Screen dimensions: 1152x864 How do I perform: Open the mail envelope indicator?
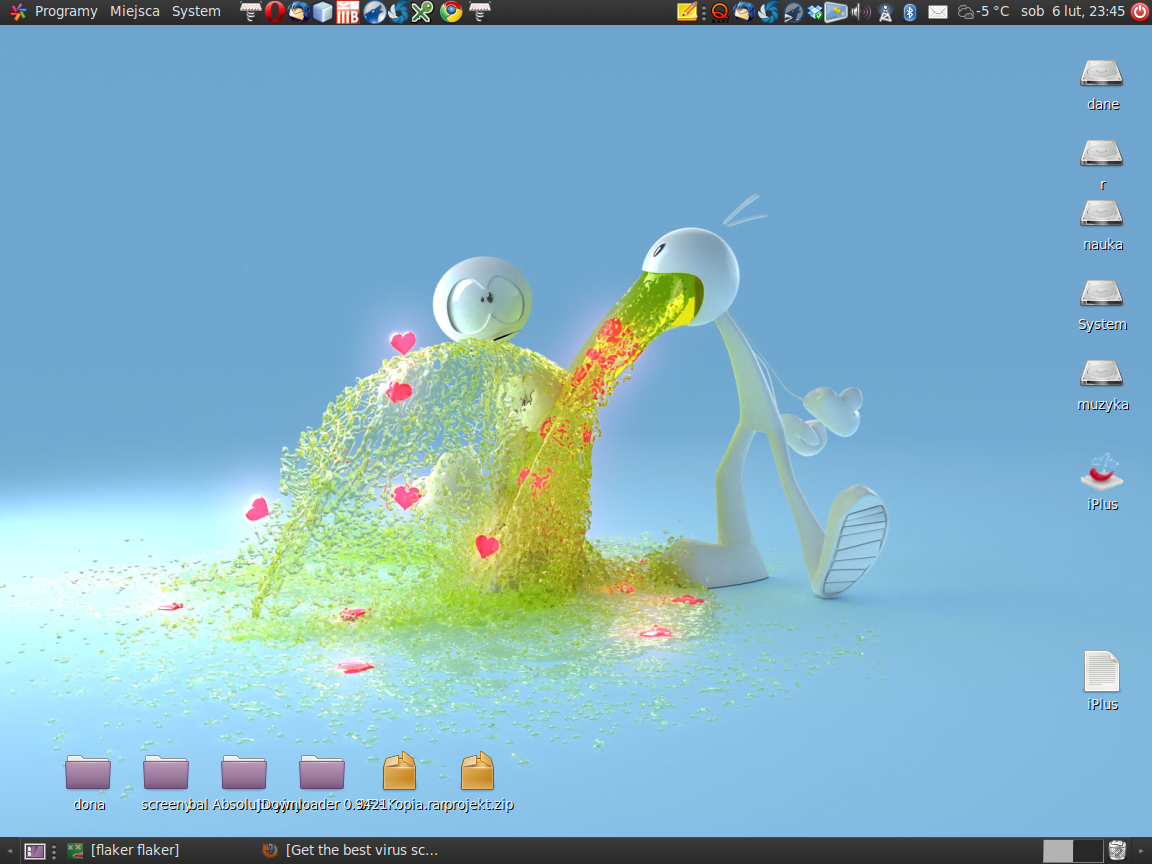point(937,12)
